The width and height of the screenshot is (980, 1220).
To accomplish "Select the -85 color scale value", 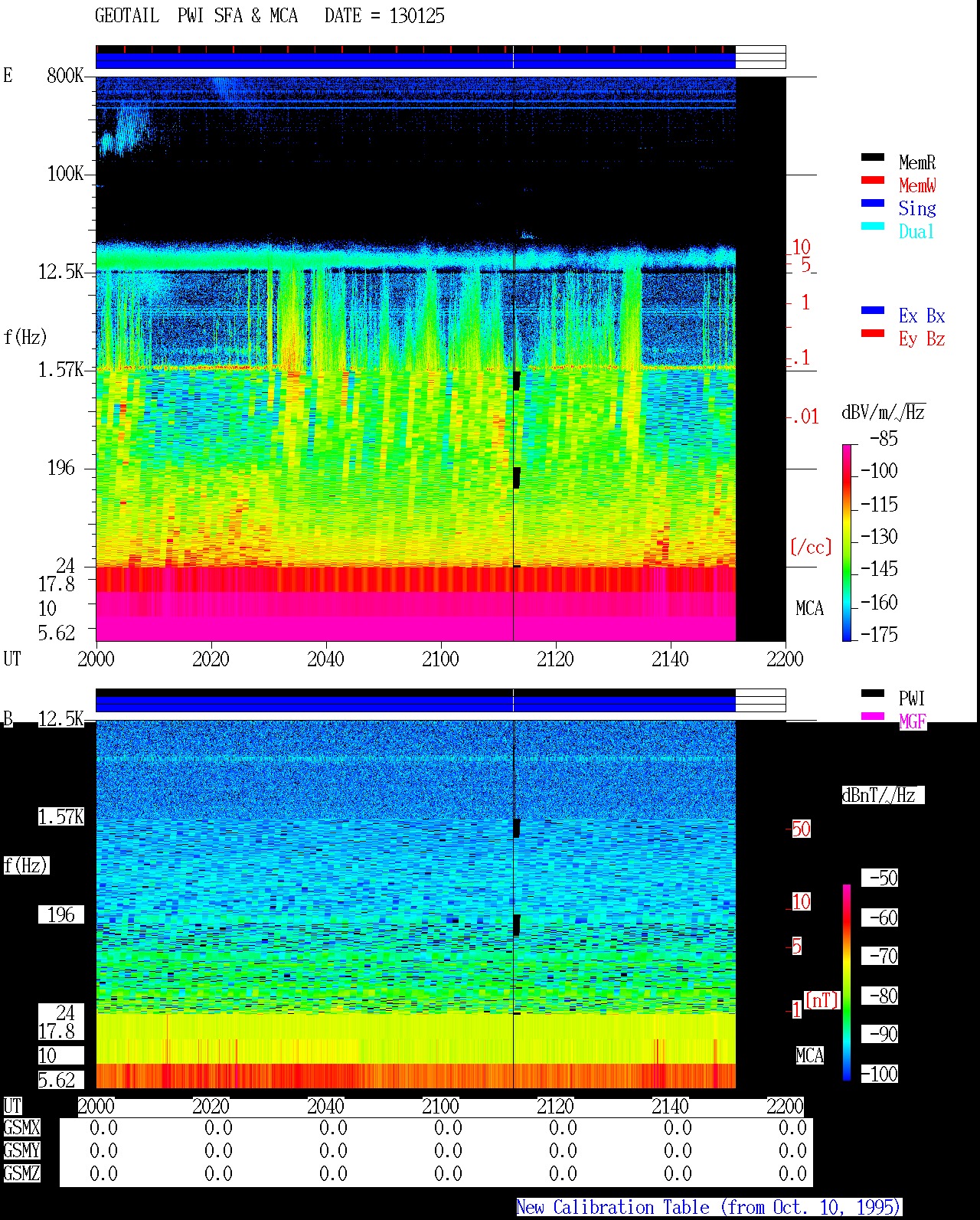I will click(884, 439).
